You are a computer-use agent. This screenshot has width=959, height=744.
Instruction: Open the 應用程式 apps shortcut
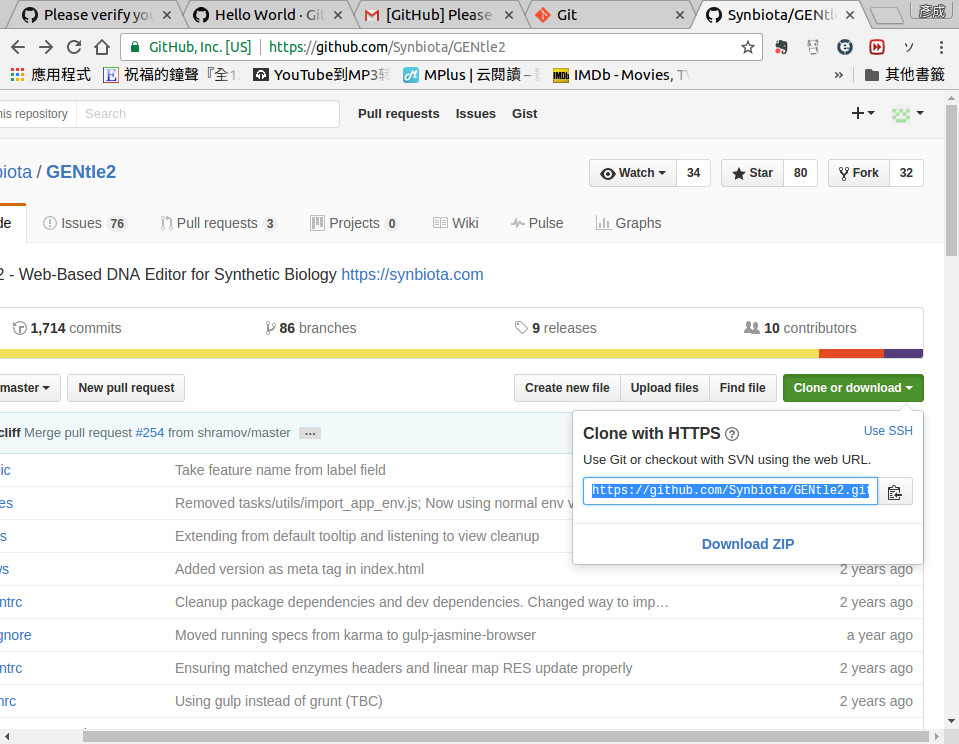pyautogui.click(x=50, y=75)
